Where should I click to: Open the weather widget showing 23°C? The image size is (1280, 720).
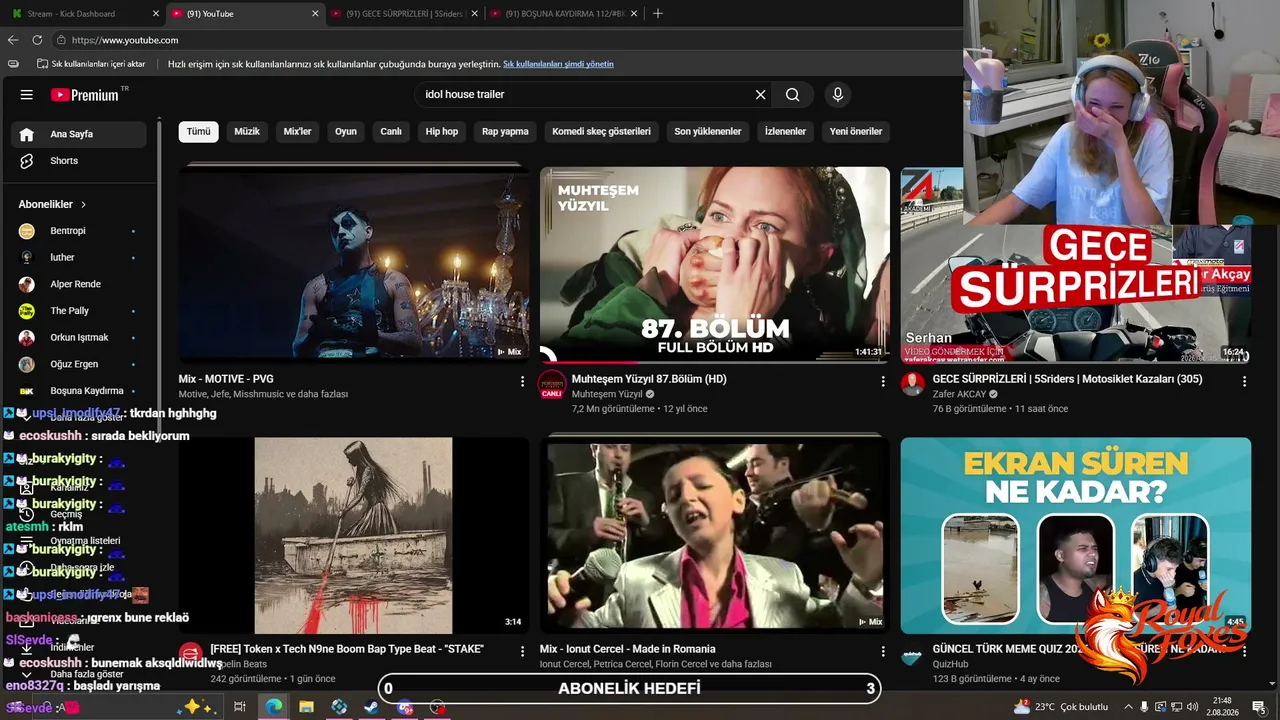(1061, 707)
